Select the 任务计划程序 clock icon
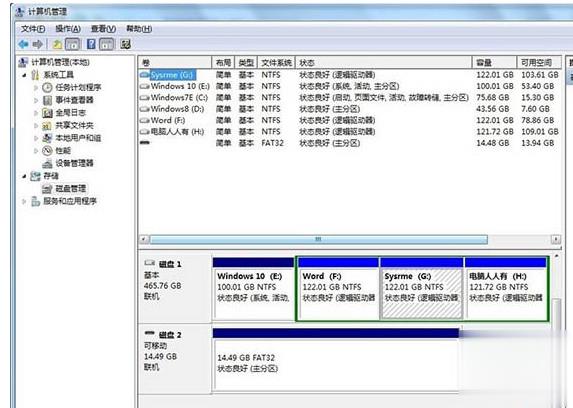The image size is (573, 408). 47,87
